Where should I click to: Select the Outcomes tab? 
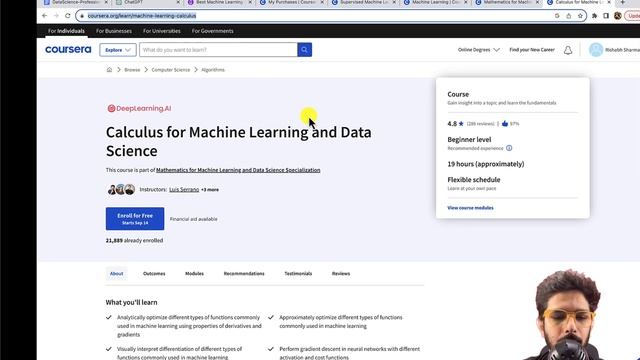[154, 273]
